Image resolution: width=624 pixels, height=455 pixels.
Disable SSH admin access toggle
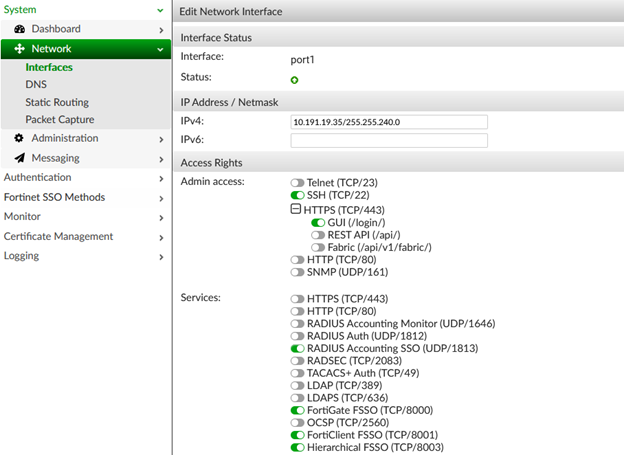point(297,196)
